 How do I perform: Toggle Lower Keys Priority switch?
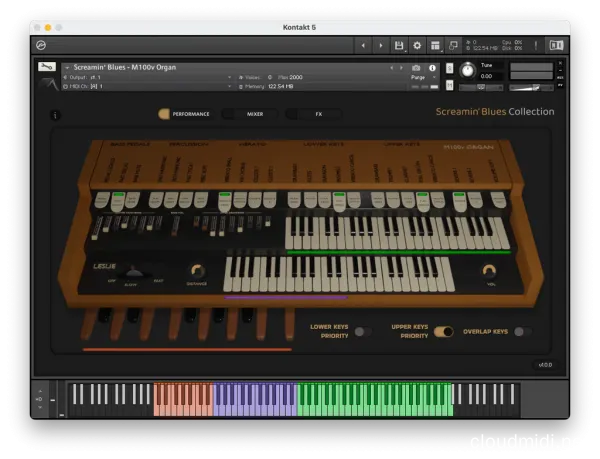click(363, 332)
